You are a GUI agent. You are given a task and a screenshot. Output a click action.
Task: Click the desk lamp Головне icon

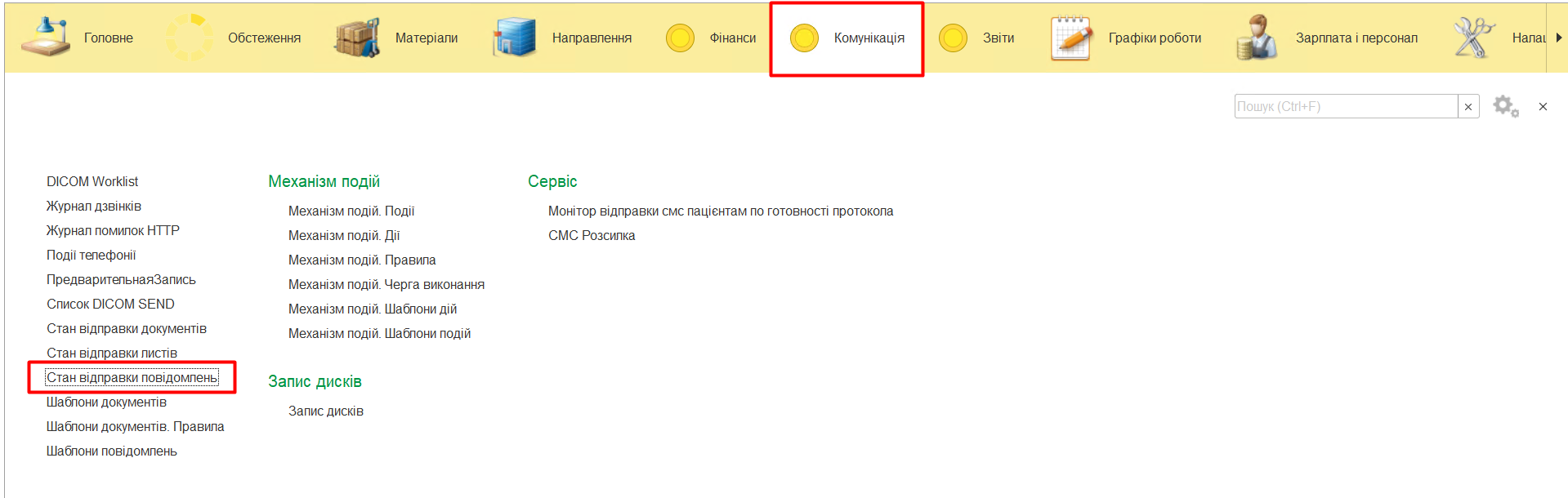point(46,38)
